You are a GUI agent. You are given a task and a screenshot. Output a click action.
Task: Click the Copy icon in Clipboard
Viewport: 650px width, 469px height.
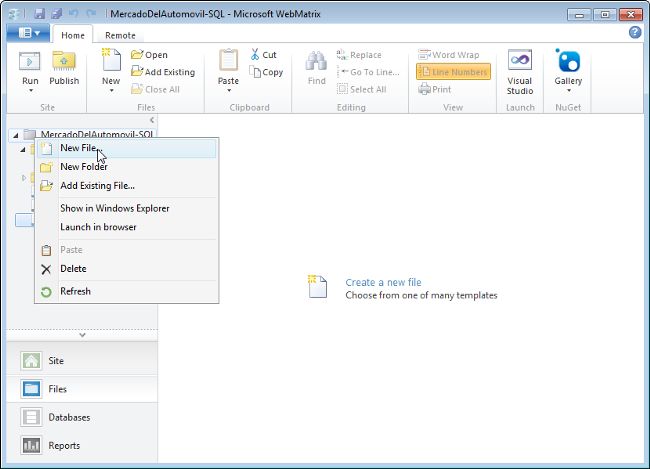point(255,72)
